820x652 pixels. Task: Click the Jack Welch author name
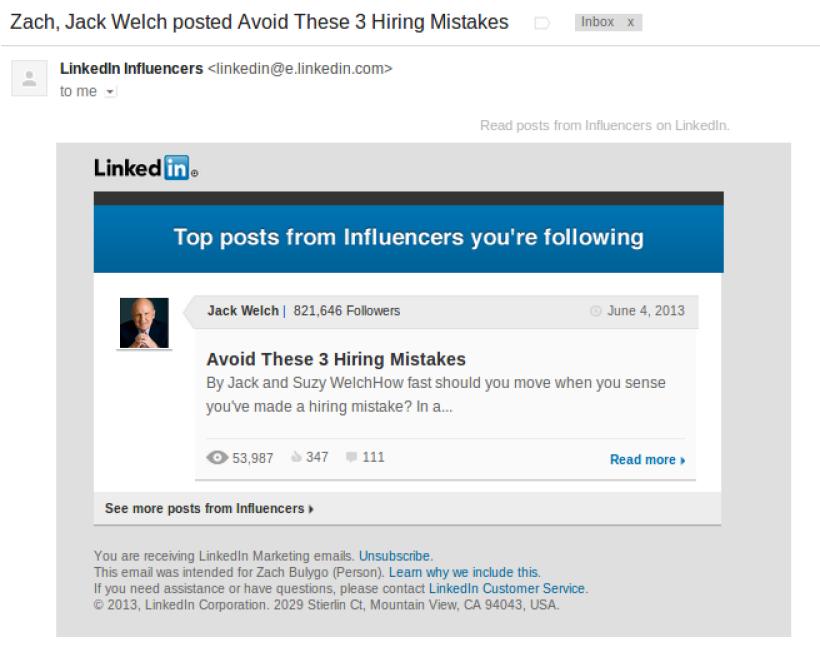tap(243, 311)
